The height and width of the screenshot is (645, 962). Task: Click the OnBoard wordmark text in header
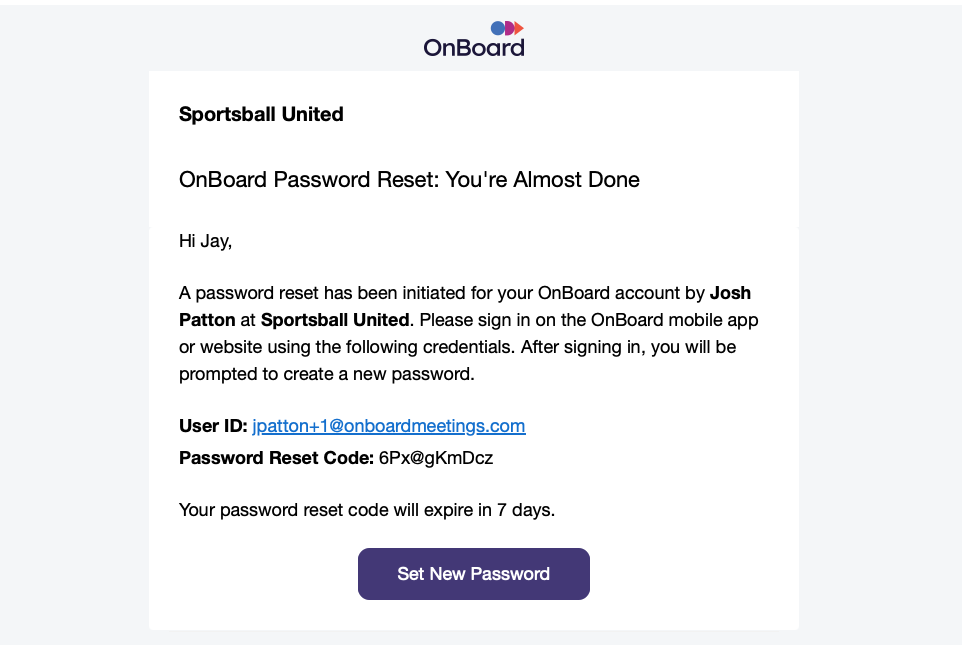pyautogui.click(x=473, y=47)
